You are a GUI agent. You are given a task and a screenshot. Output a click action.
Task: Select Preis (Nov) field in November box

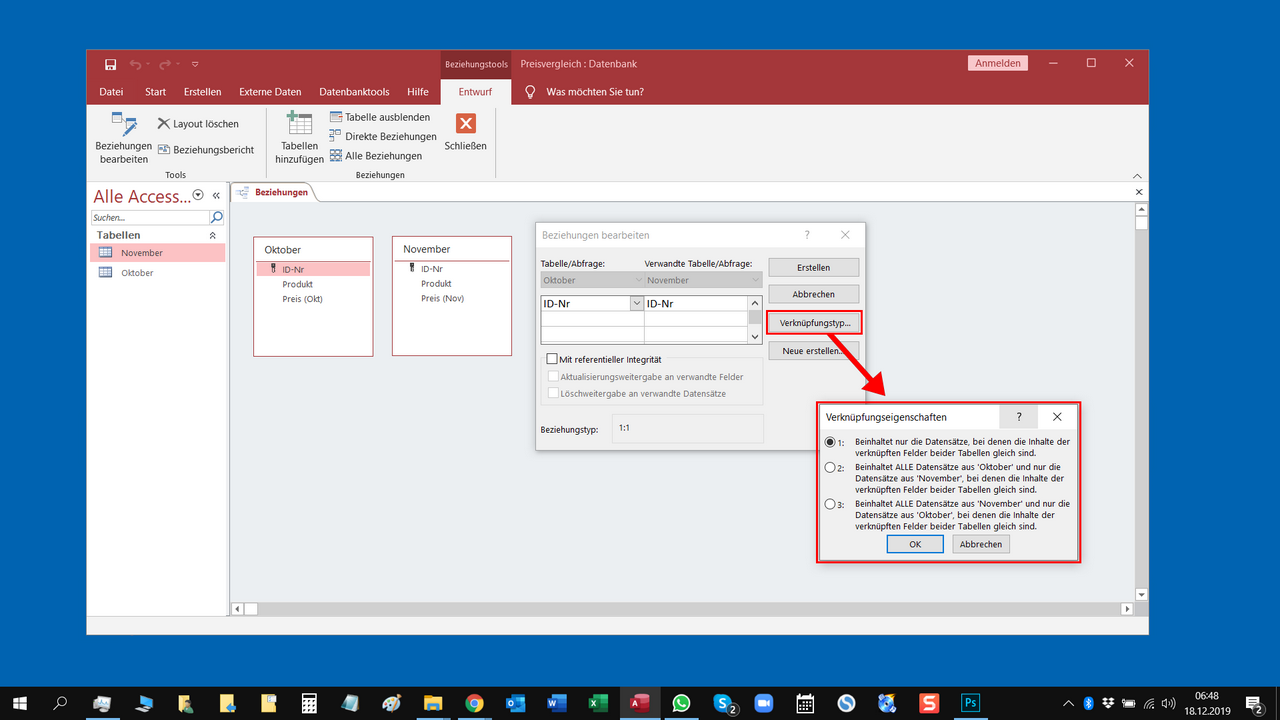[442, 299]
